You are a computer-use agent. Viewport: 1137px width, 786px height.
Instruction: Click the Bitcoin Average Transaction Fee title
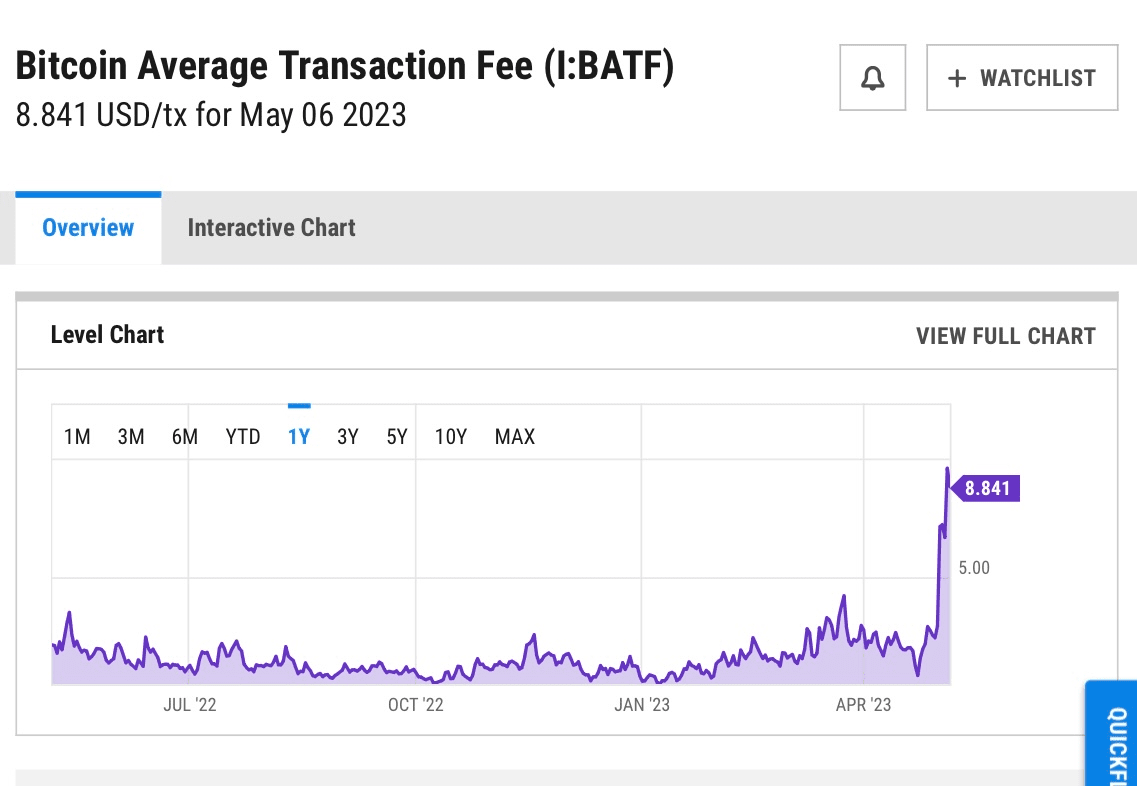[x=344, y=65]
